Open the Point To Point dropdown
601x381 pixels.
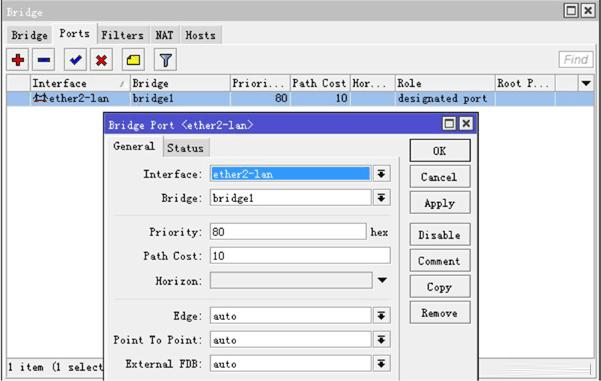click(x=381, y=340)
